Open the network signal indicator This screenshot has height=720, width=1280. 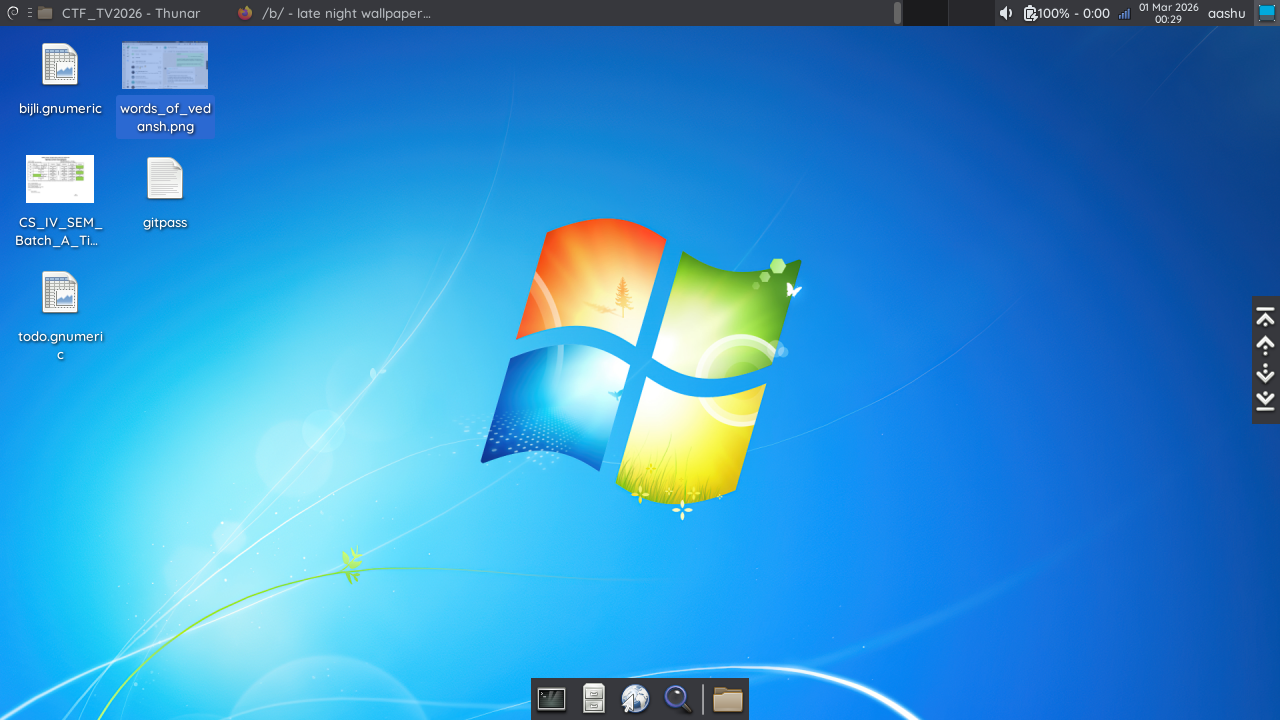tap(1124, 13)
